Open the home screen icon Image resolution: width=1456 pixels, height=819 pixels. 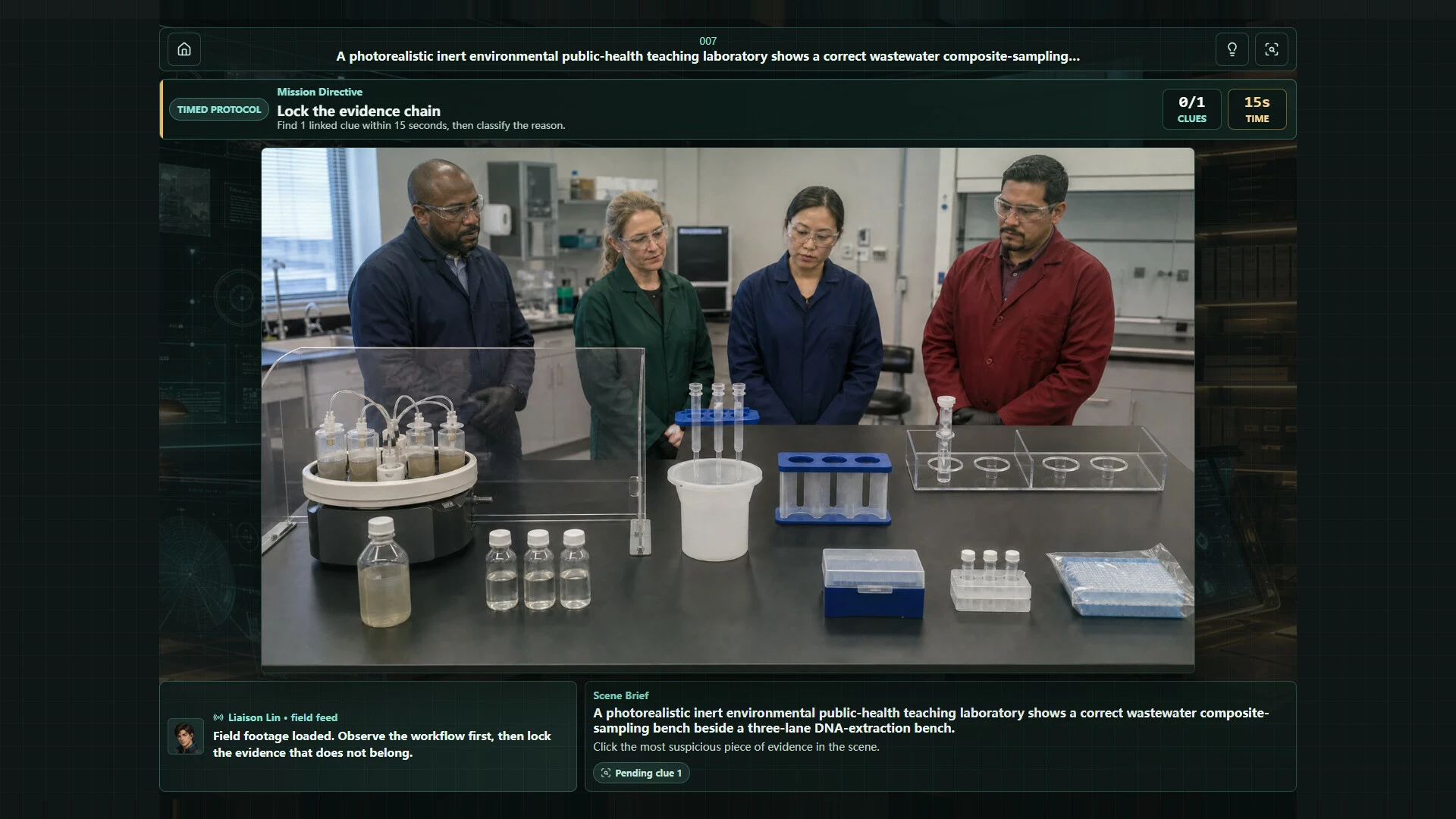(184, 49)
